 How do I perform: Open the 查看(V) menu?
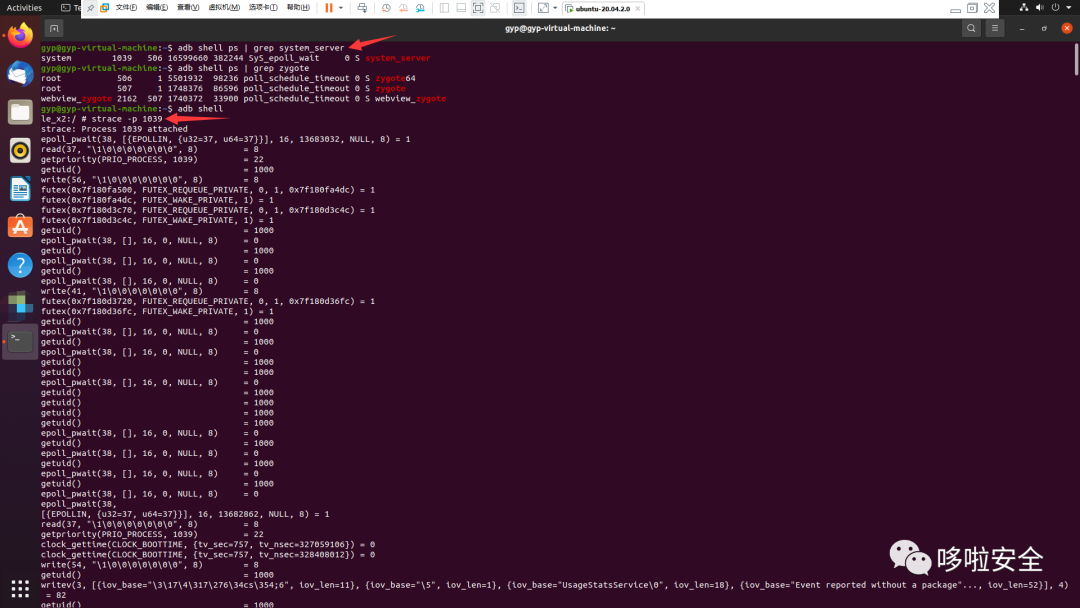click(187, 8)
